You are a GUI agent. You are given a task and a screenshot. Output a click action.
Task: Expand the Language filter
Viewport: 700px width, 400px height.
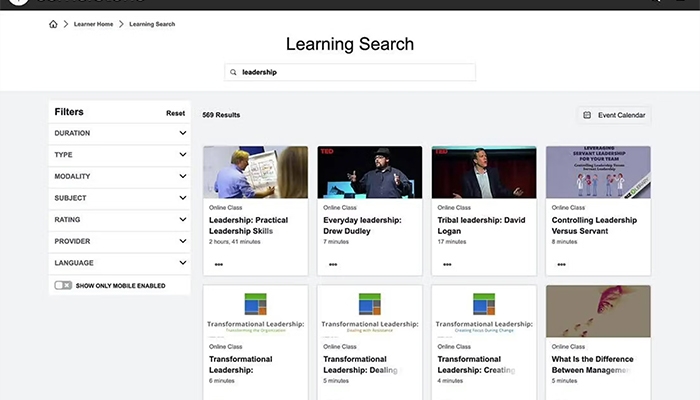click(x=183, y=263)
